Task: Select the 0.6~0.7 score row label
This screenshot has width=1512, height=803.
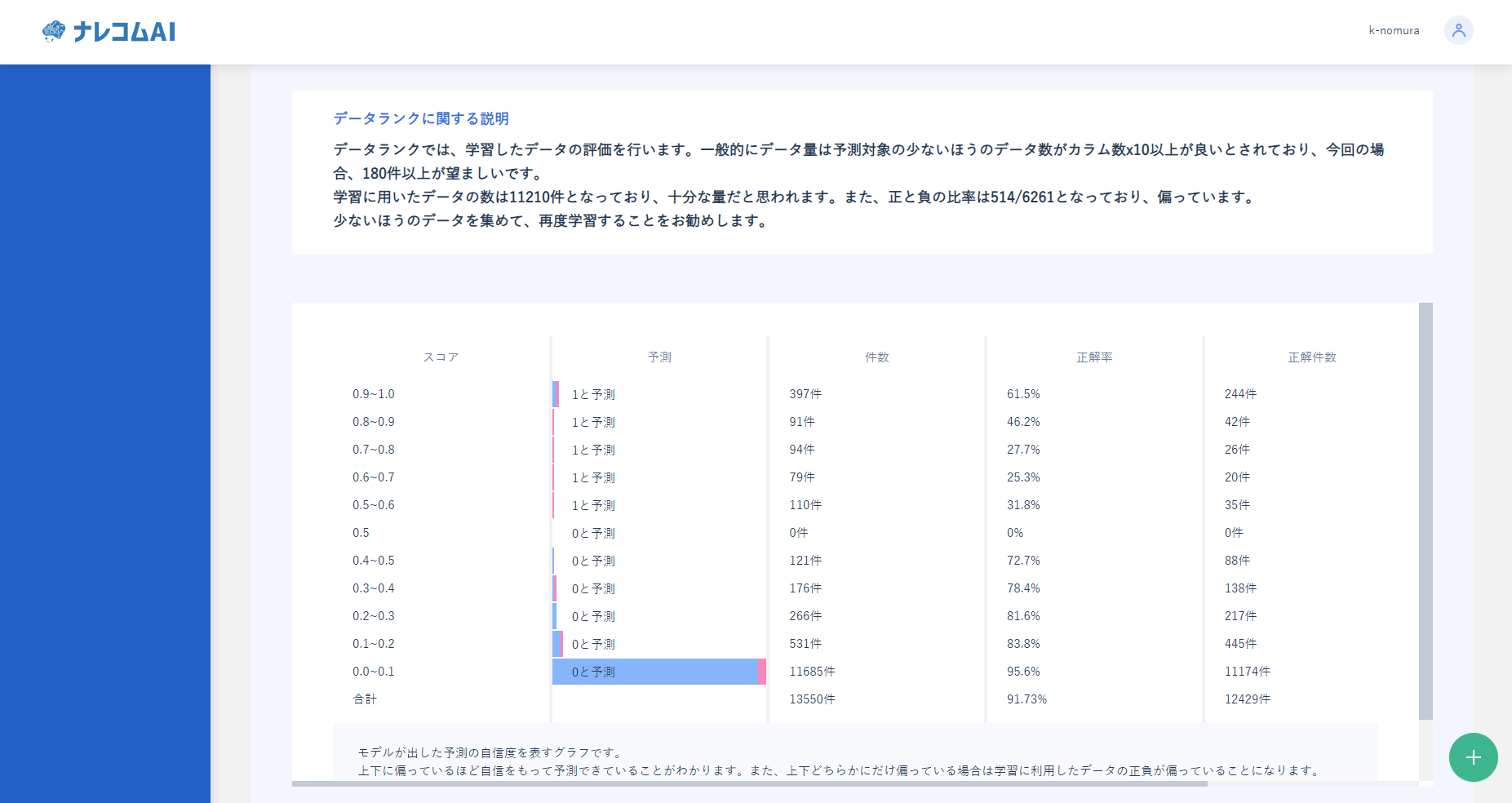Action: coord(374,477)
